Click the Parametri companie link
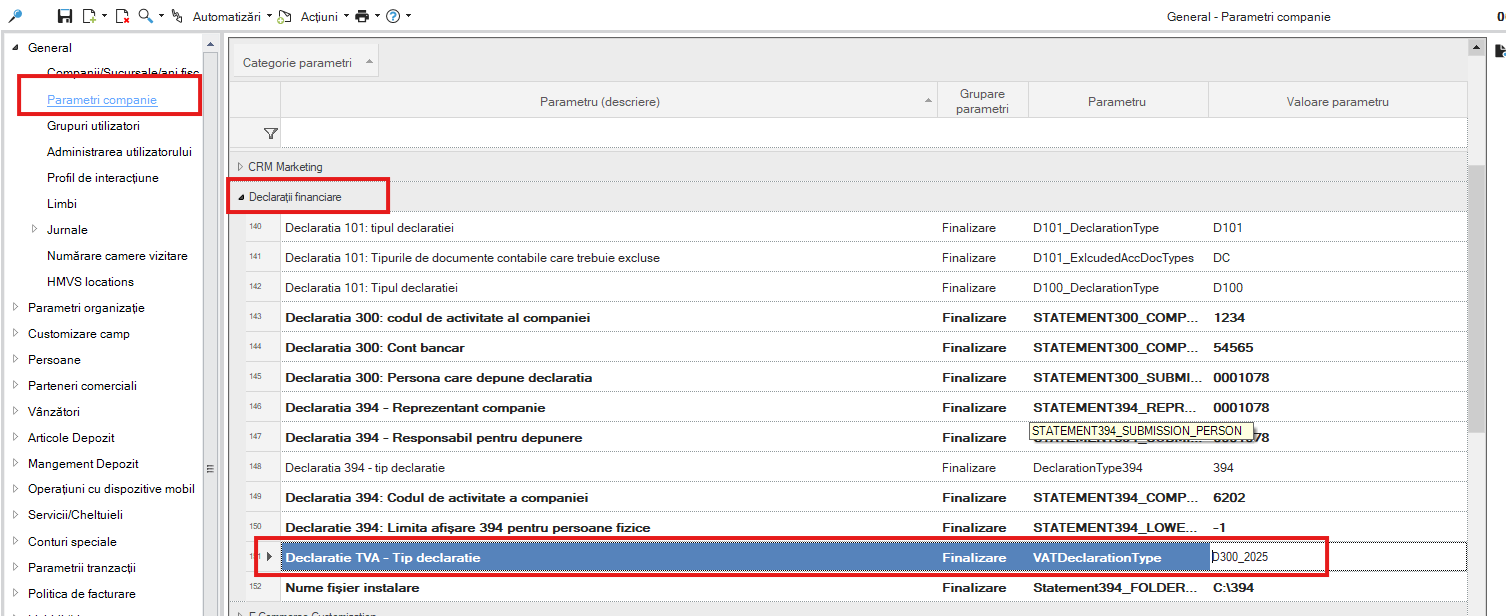The width and height of the screenshot is (1506, 616). [102, 100]
